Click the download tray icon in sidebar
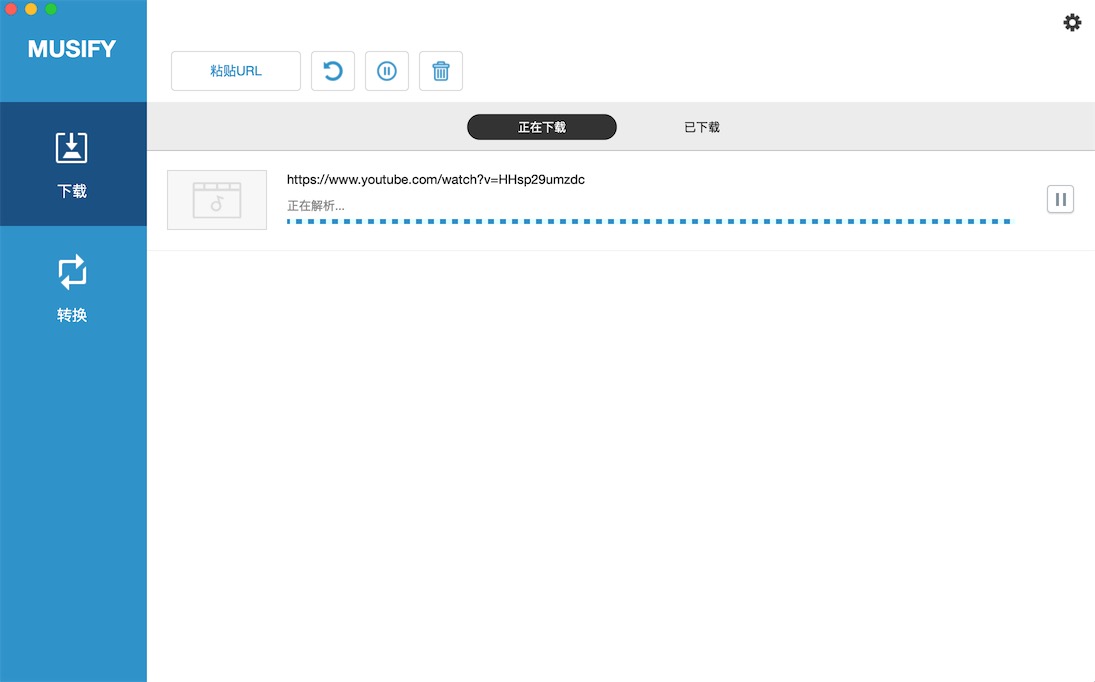The height and width of the screenshot is (682, 1095). 72,147
